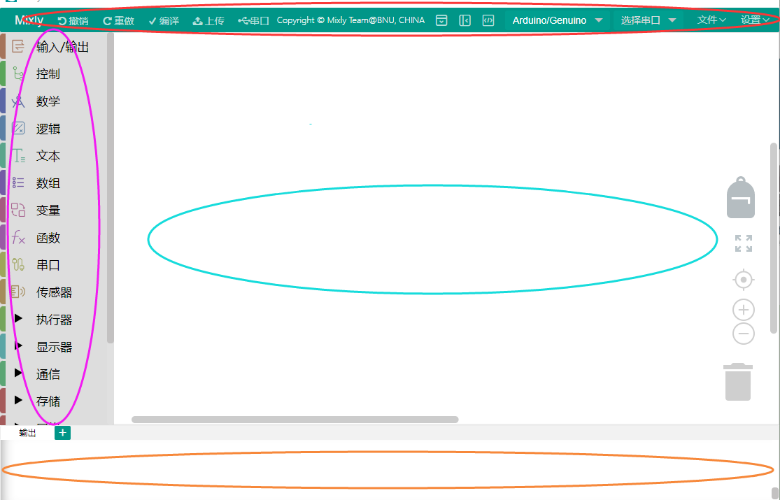Open the 文件 menu

(x=711, y=20)
